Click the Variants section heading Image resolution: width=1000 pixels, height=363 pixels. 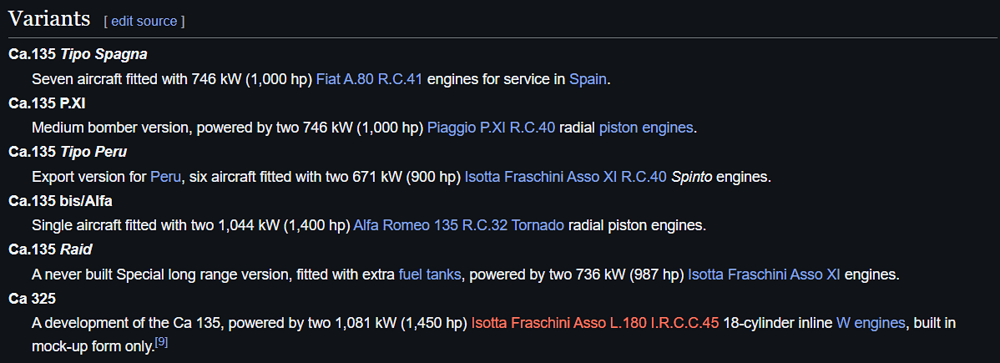coord(49,19)
